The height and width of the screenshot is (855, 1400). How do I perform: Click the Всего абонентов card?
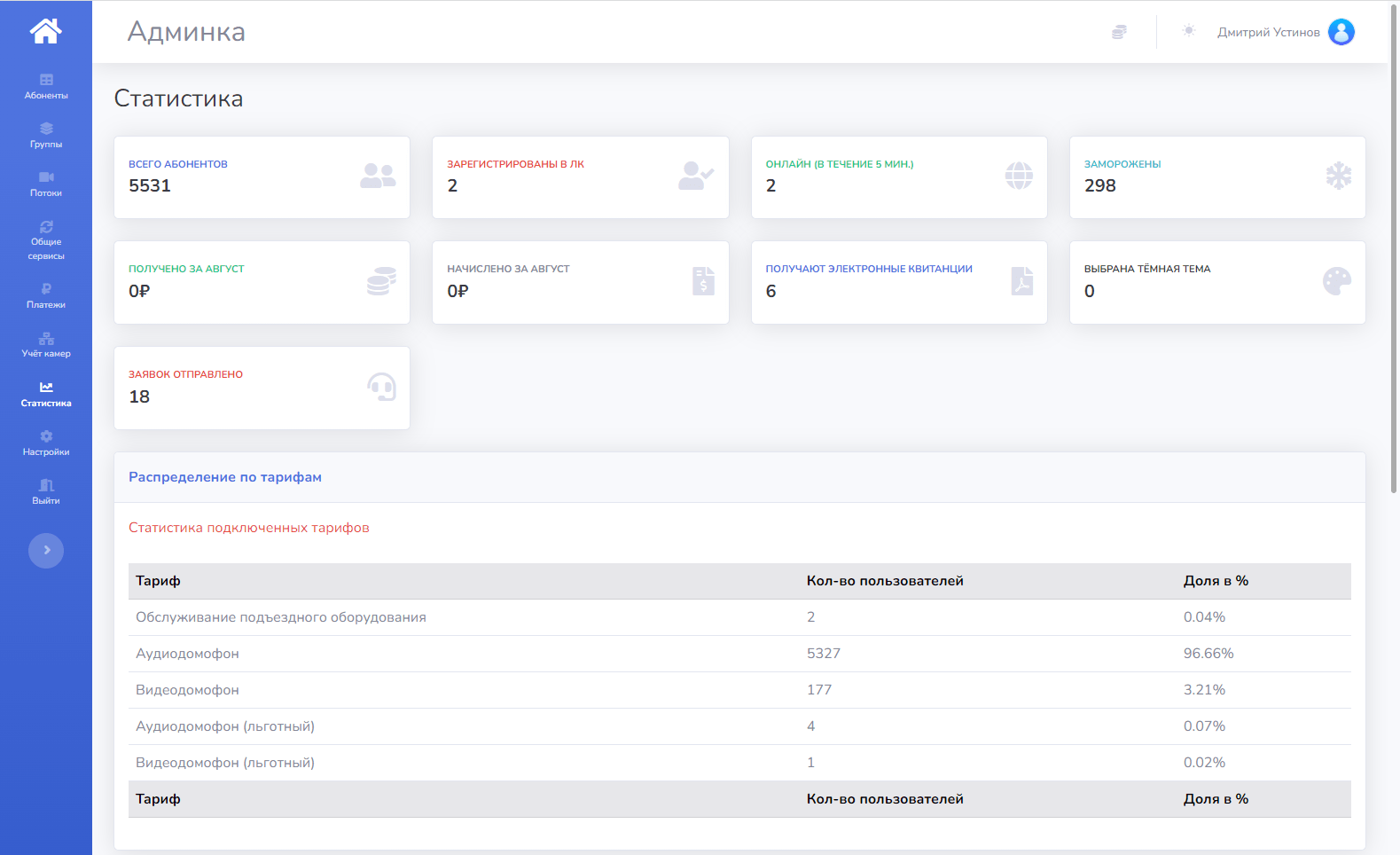262,177
